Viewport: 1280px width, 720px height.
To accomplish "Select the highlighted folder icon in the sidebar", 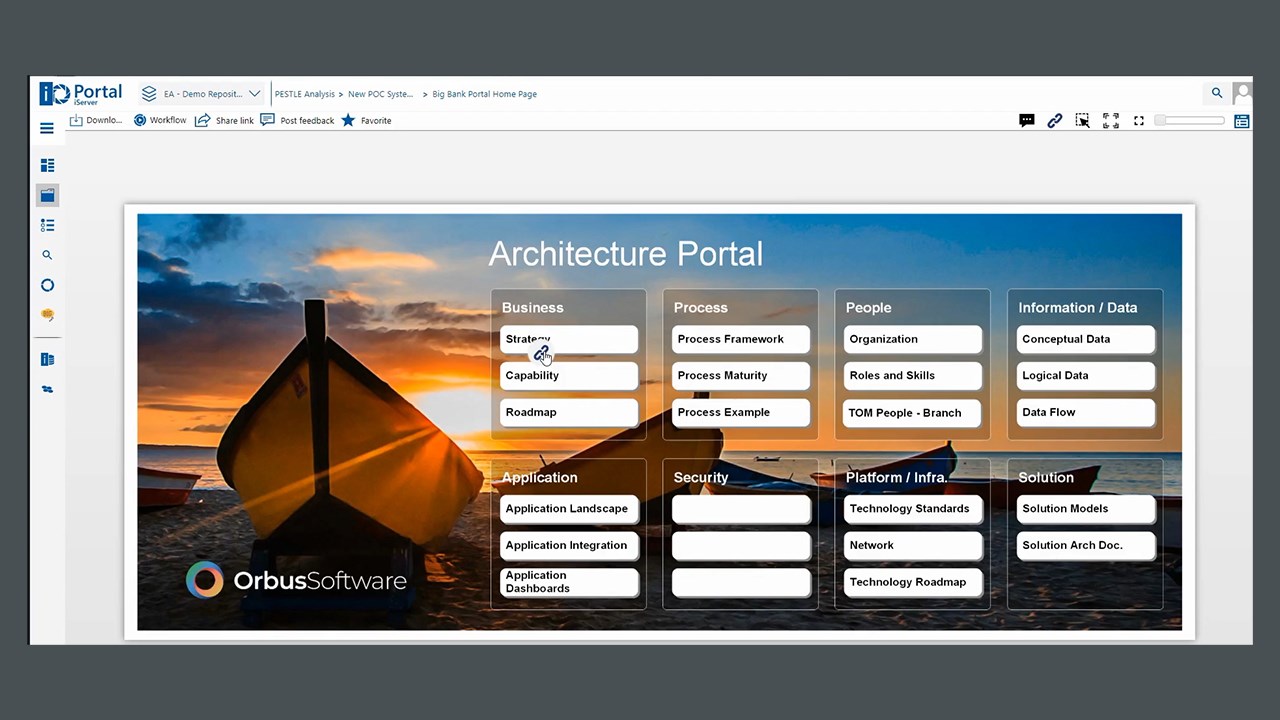I will [x=47, y=195].
